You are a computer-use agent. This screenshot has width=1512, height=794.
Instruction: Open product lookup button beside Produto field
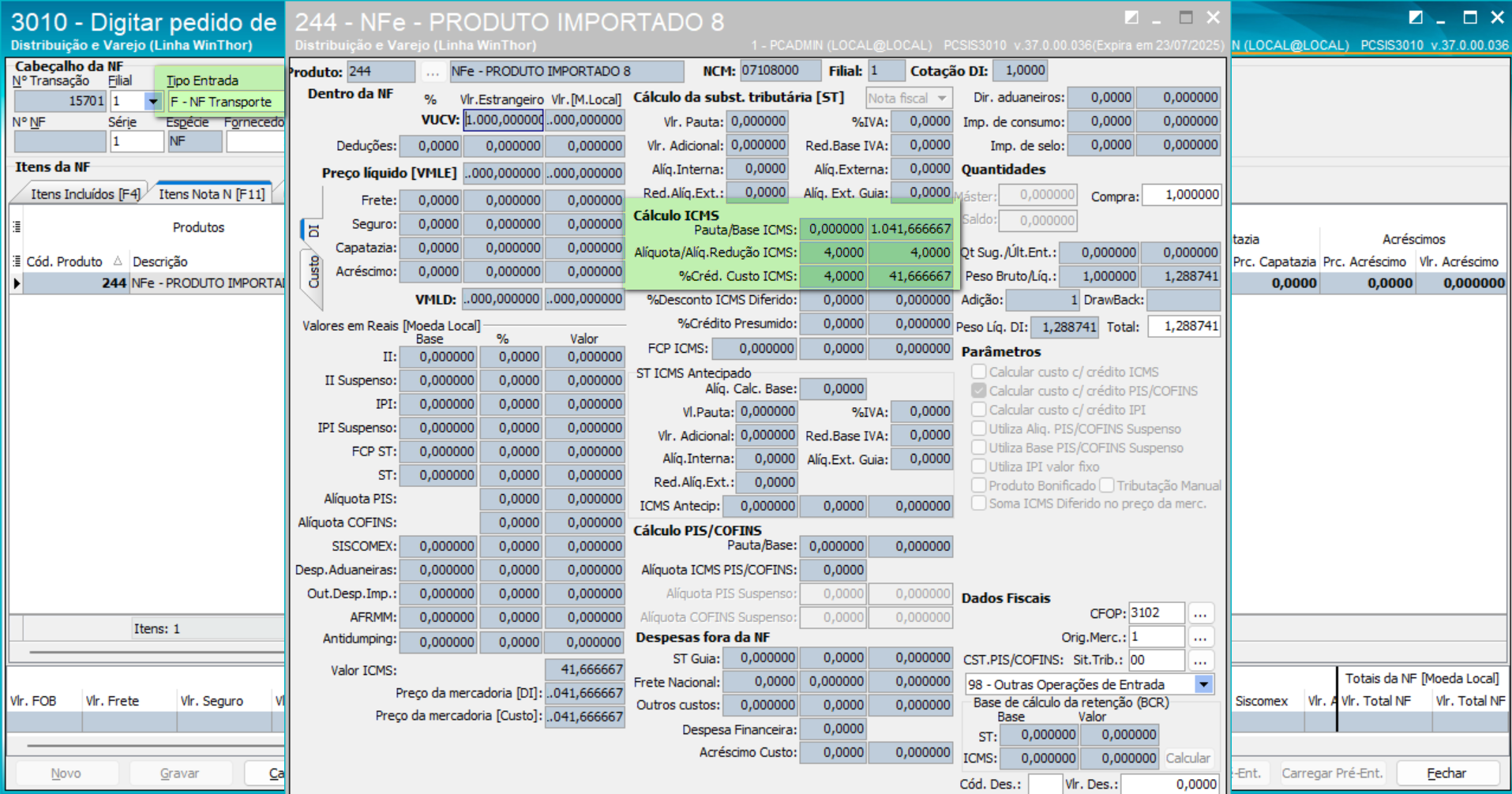[432, 72]
